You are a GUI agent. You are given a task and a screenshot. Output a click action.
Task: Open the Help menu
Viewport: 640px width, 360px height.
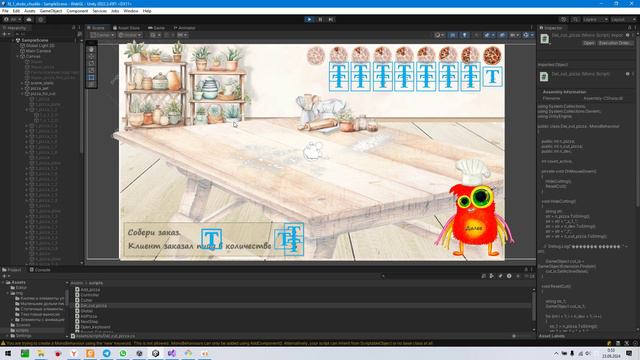point(147,11)
